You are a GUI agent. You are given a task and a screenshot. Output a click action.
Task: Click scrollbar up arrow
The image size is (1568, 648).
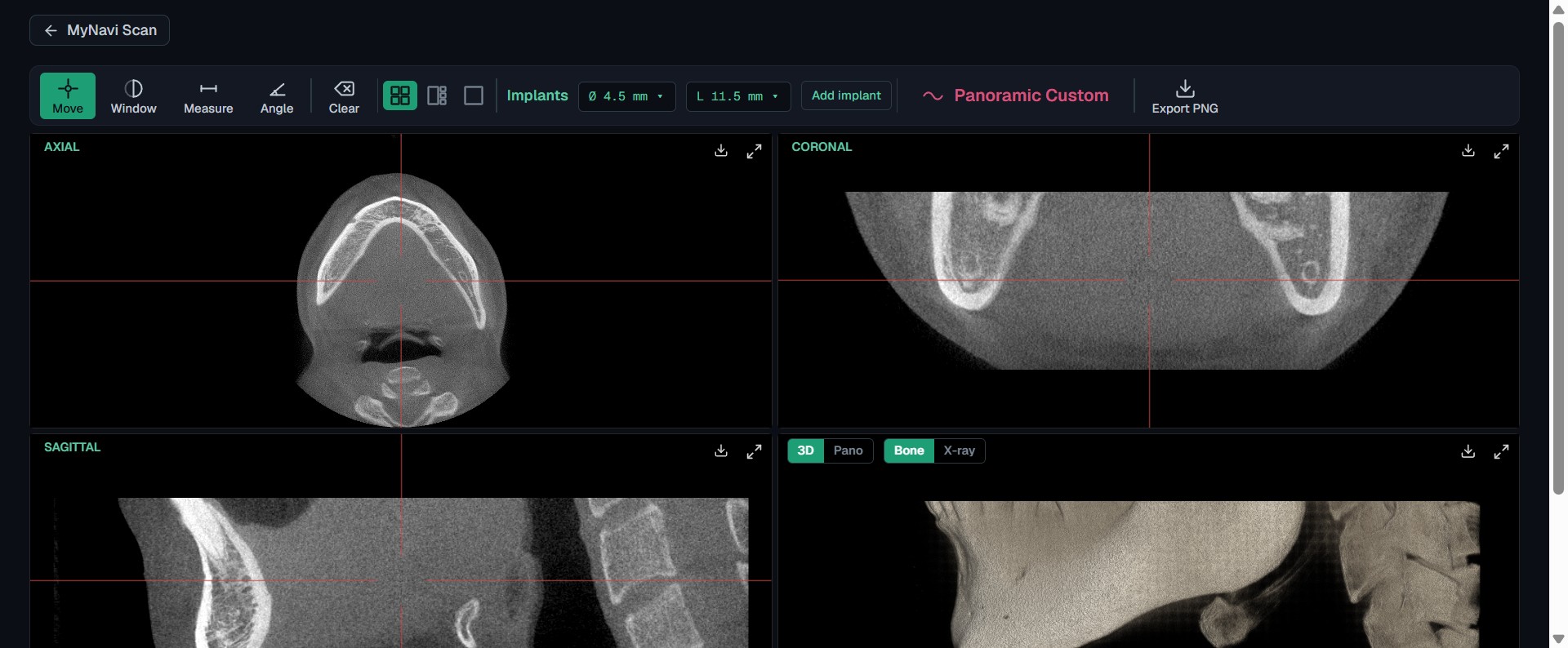(x=1558, y=9)
